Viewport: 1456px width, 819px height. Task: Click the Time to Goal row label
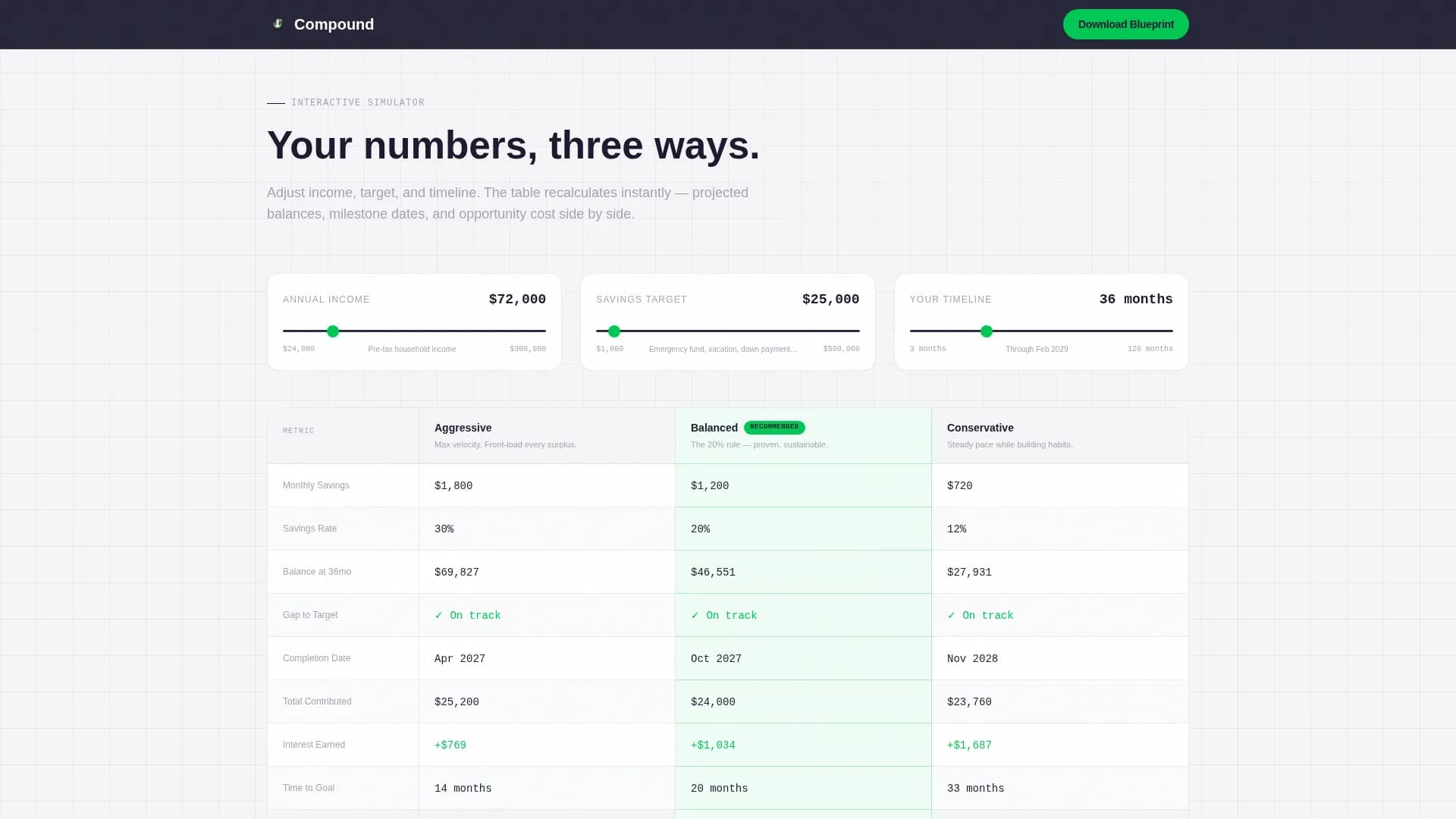pos(308,787)
